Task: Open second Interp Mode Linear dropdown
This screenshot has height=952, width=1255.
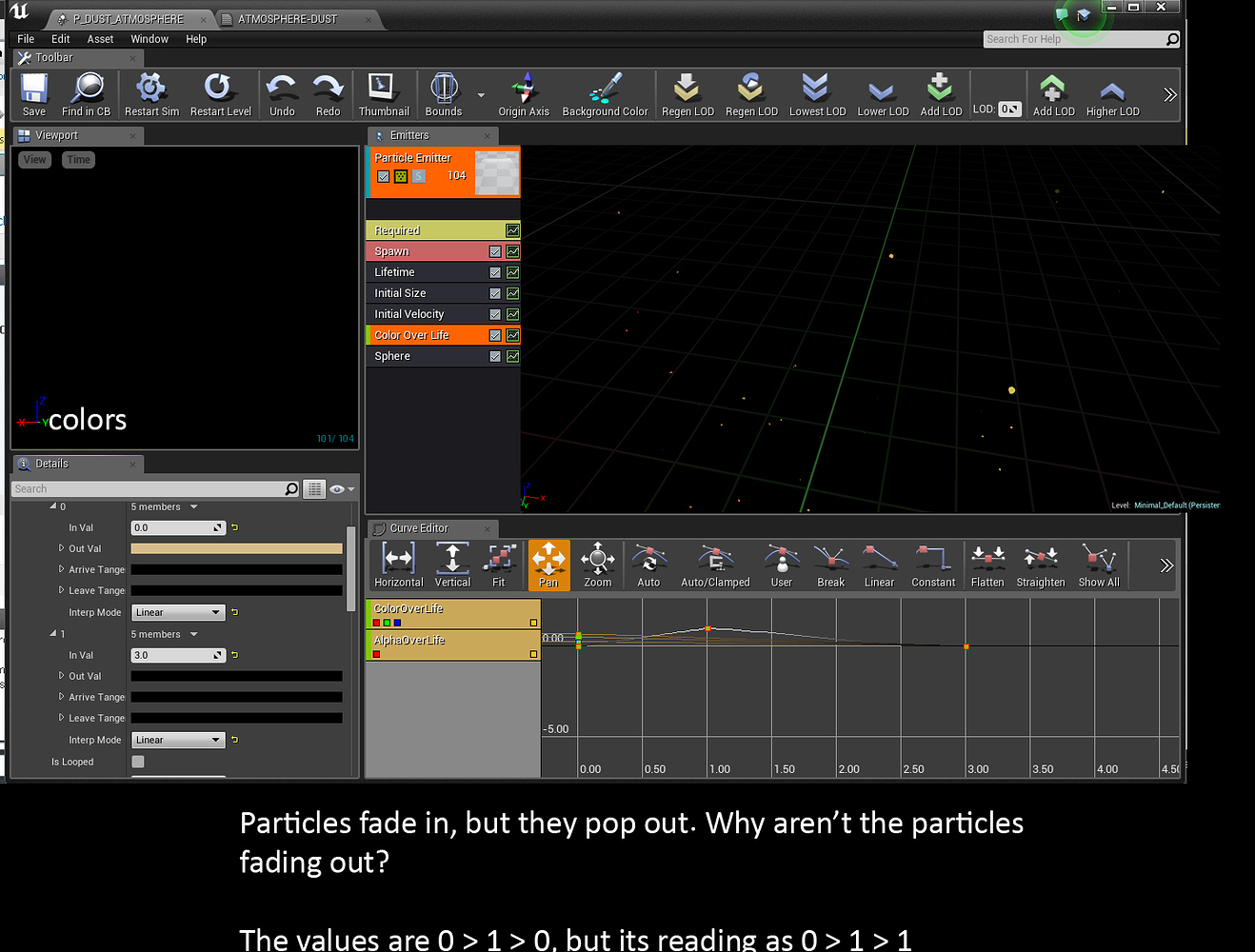Action: point(177,740)
